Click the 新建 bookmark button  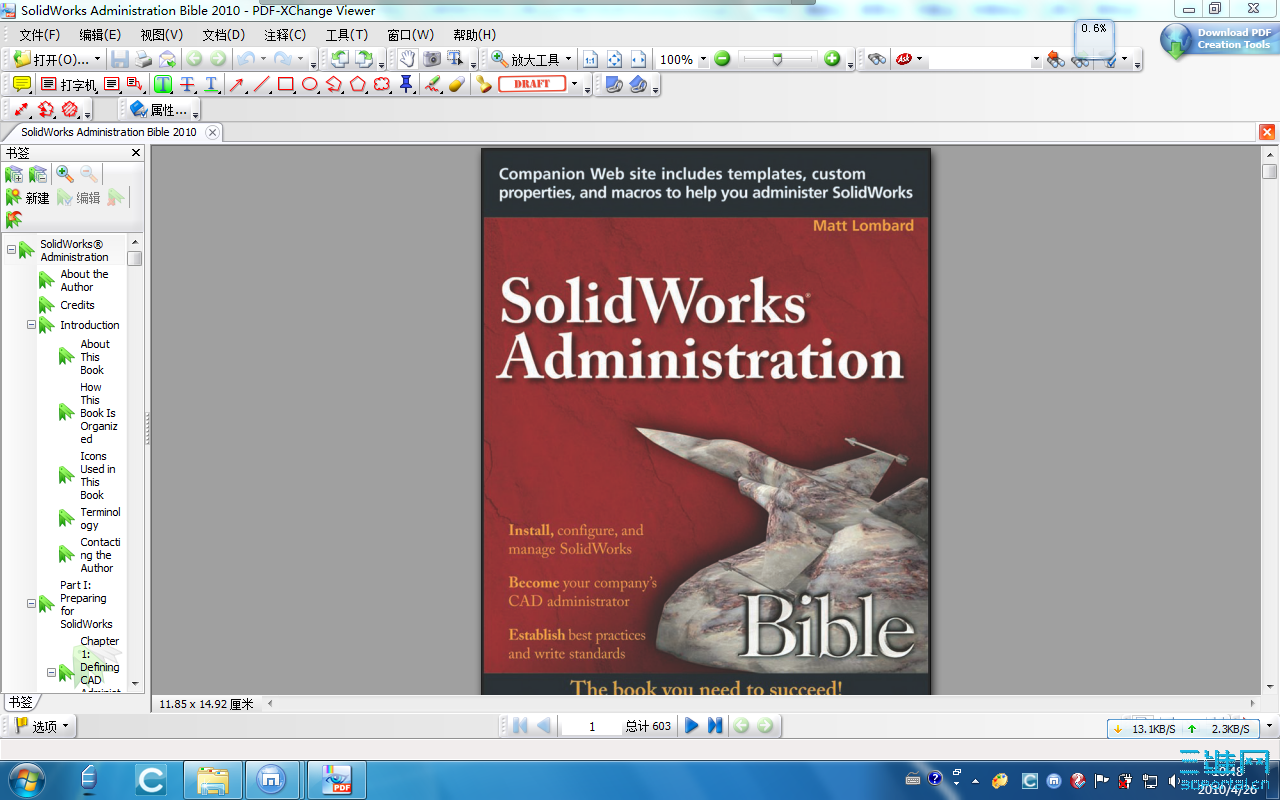pyautogui.click(x=34, y=197)
